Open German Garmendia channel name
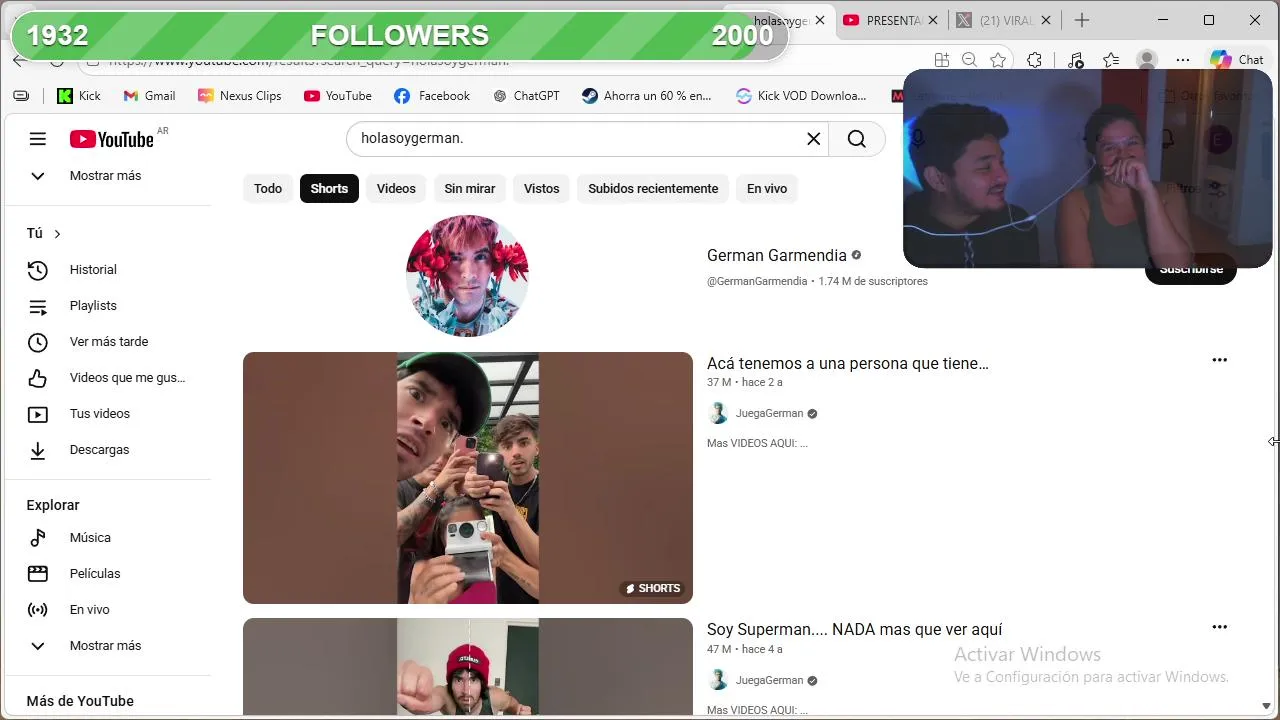Screen dimensions: 1280x720 click(x=777, y=256)
